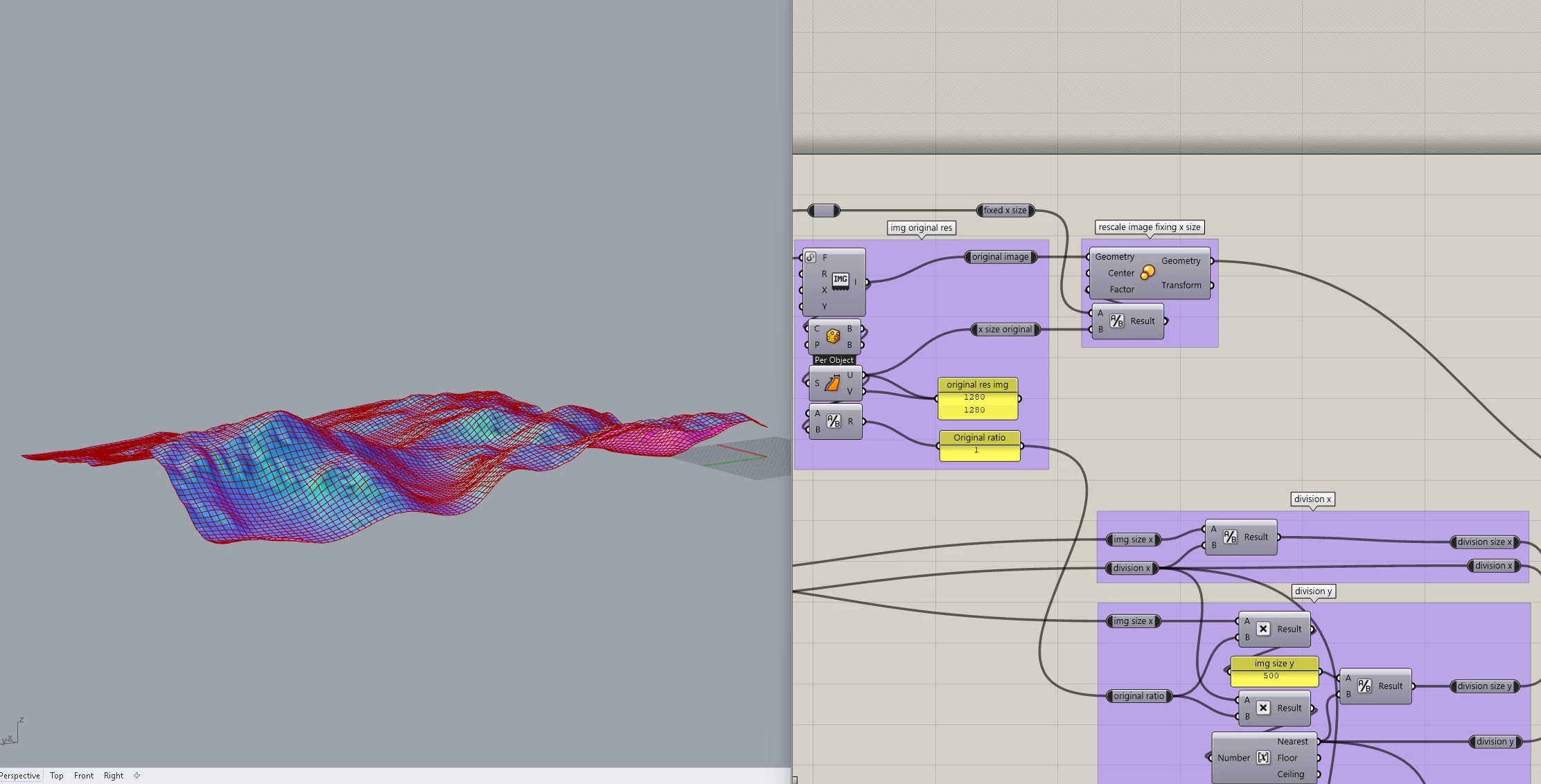Click multiplication icon above img size y panel
1541x784 pixels.
click(x=1263, y=629)
